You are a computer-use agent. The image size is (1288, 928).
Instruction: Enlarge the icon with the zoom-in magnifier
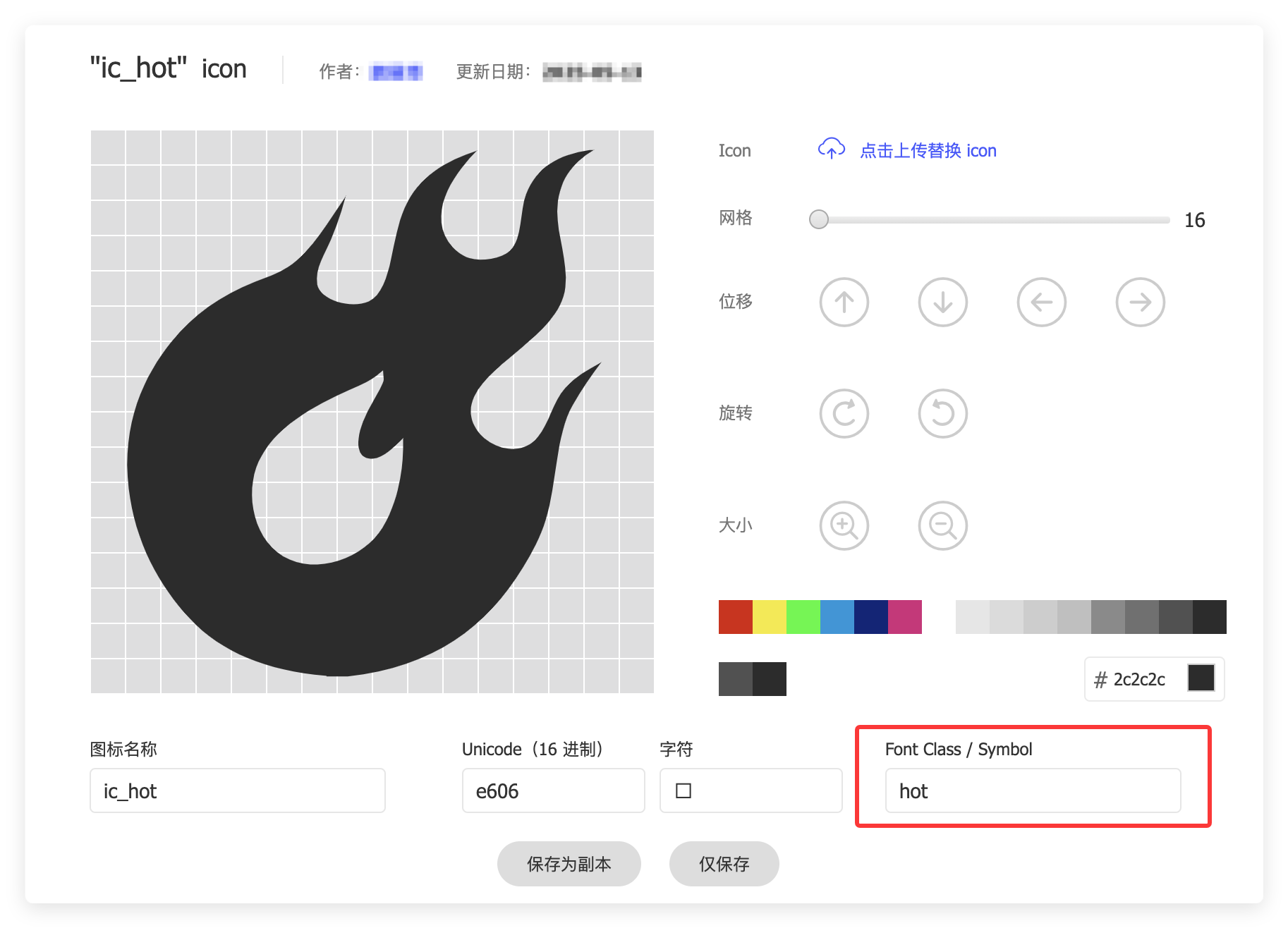[844, 525]
